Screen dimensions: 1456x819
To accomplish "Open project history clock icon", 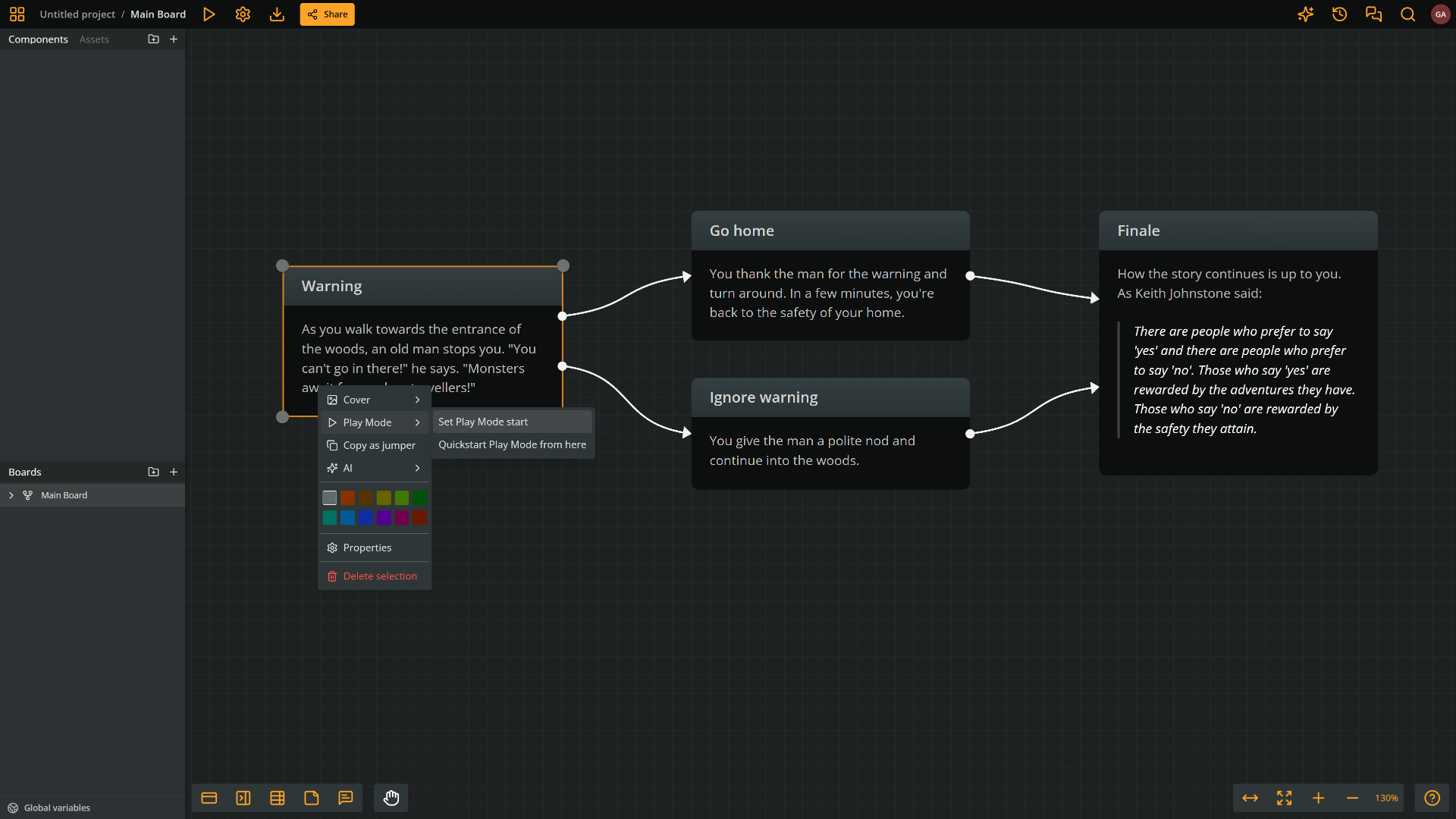I will pyautogui.click(x=1339, y=14).
